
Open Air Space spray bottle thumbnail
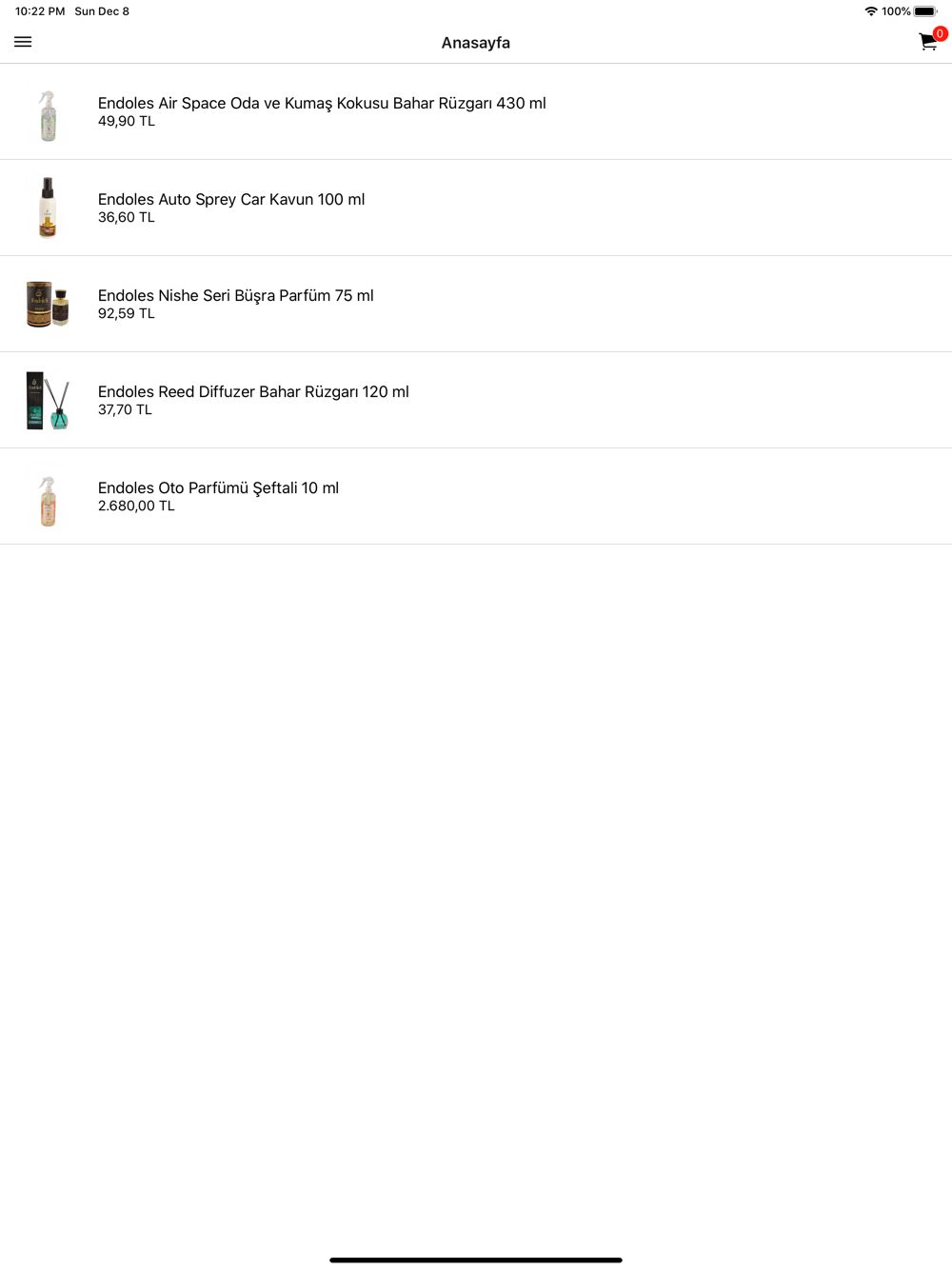[48, 115]
